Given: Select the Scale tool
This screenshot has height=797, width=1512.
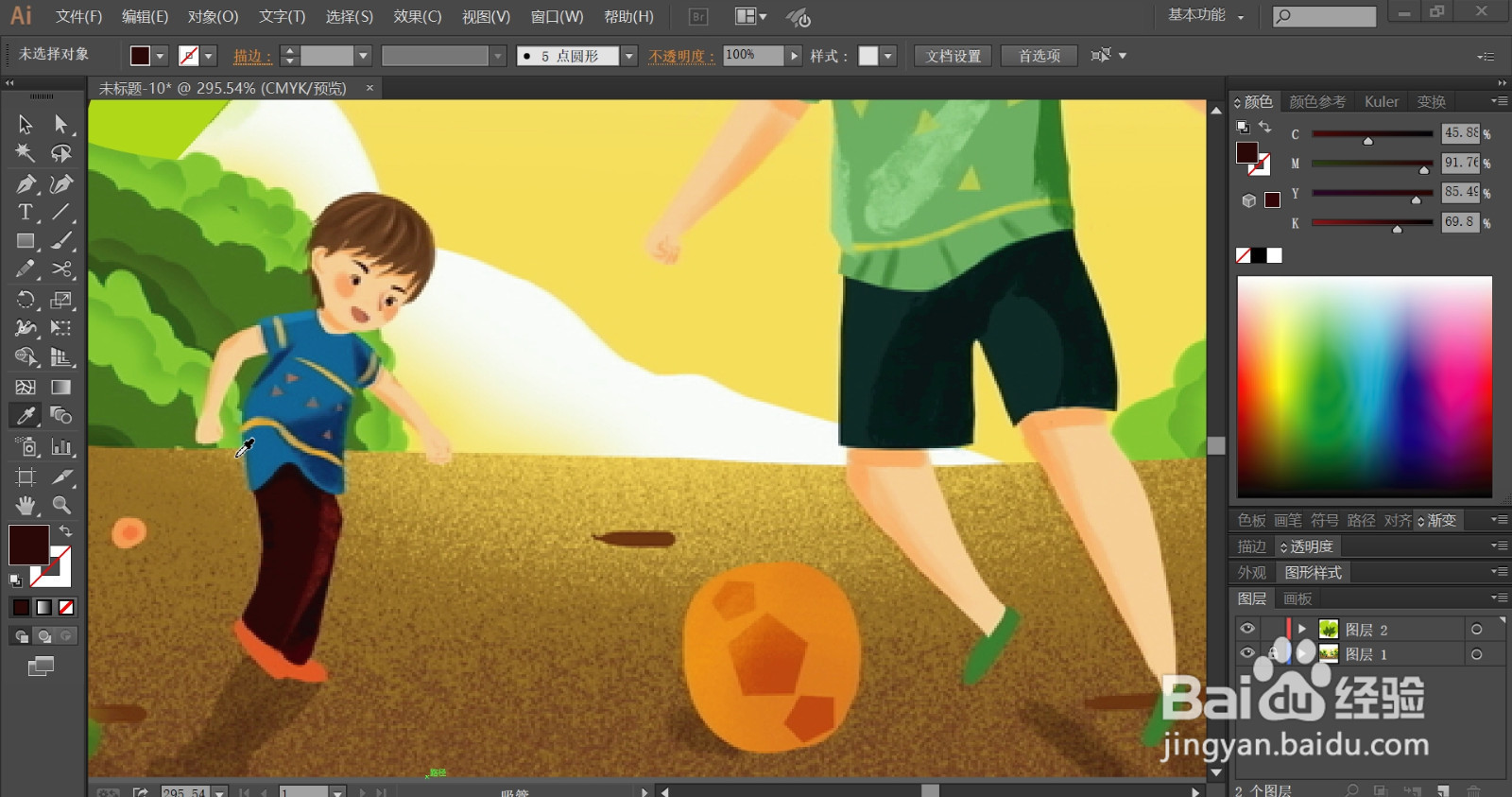Looking at the screenshot, I should [61, 300].
